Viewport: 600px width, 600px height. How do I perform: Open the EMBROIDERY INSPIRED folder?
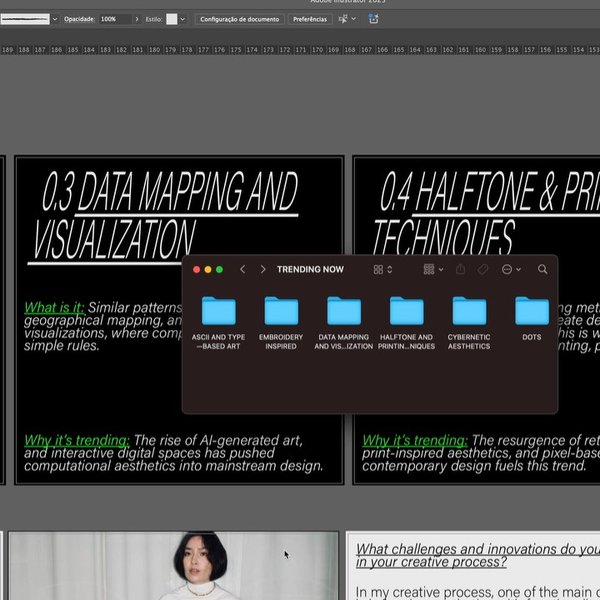pyautogui.click(x=281, y=311)
